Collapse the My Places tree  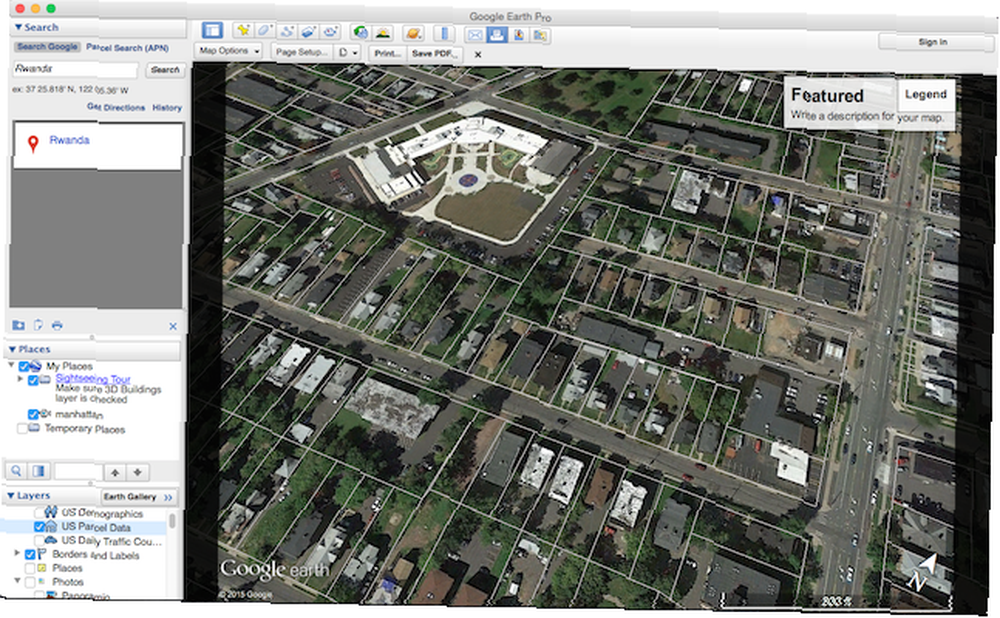pos(11,365)
